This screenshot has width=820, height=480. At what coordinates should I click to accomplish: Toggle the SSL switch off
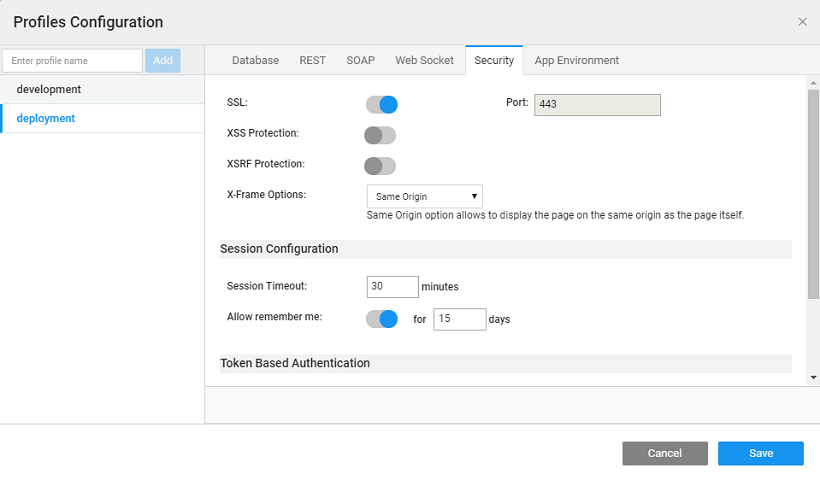(382, 104)
